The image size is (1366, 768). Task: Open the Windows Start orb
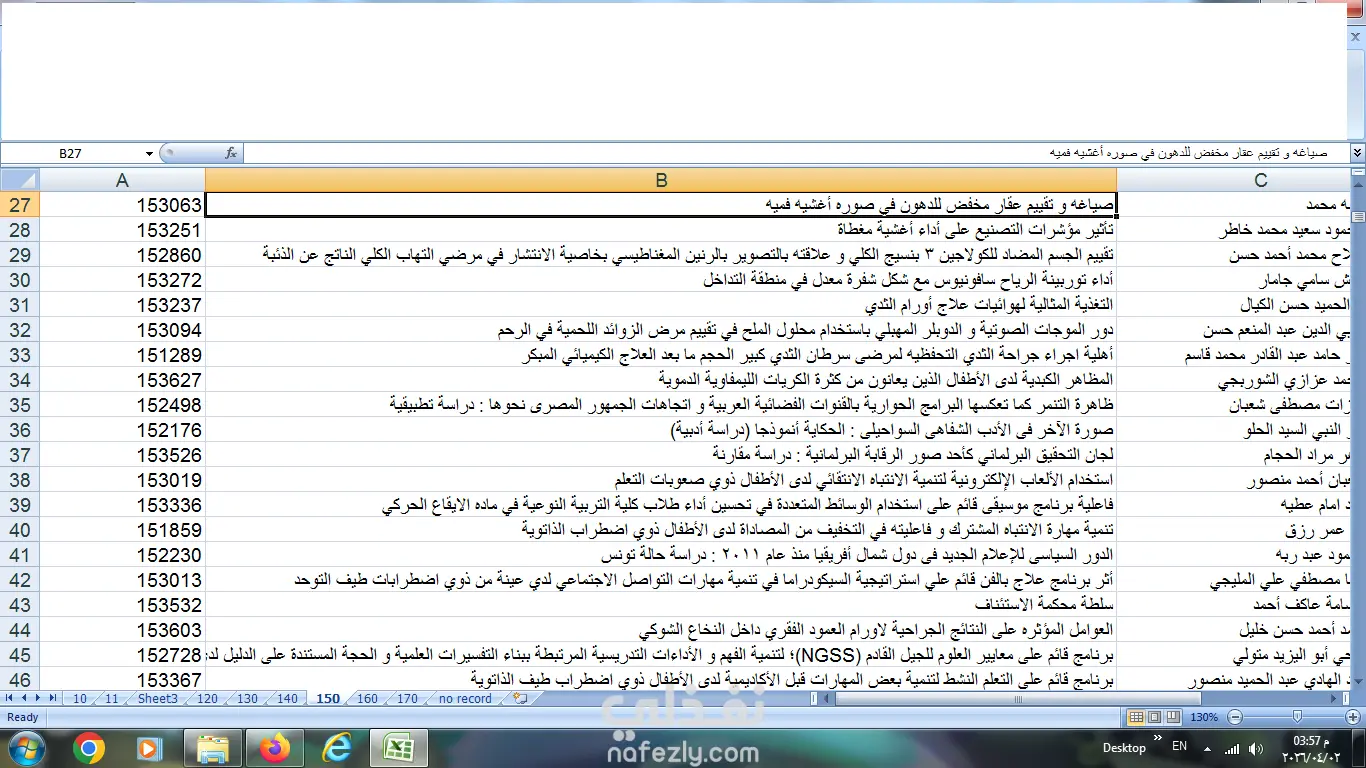[26, 747]
